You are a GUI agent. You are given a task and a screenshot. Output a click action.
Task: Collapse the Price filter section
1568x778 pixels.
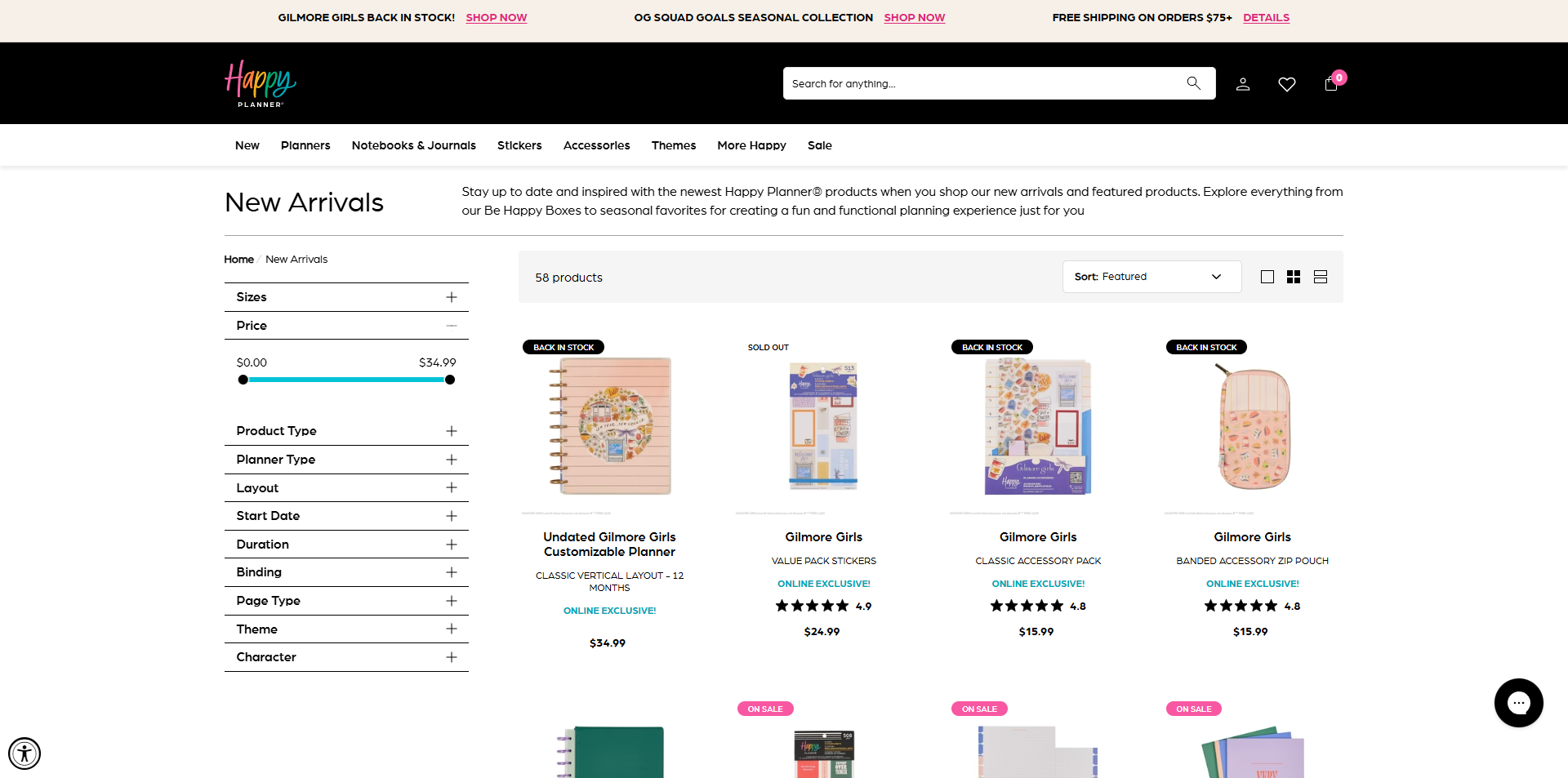tap(451, 325)
